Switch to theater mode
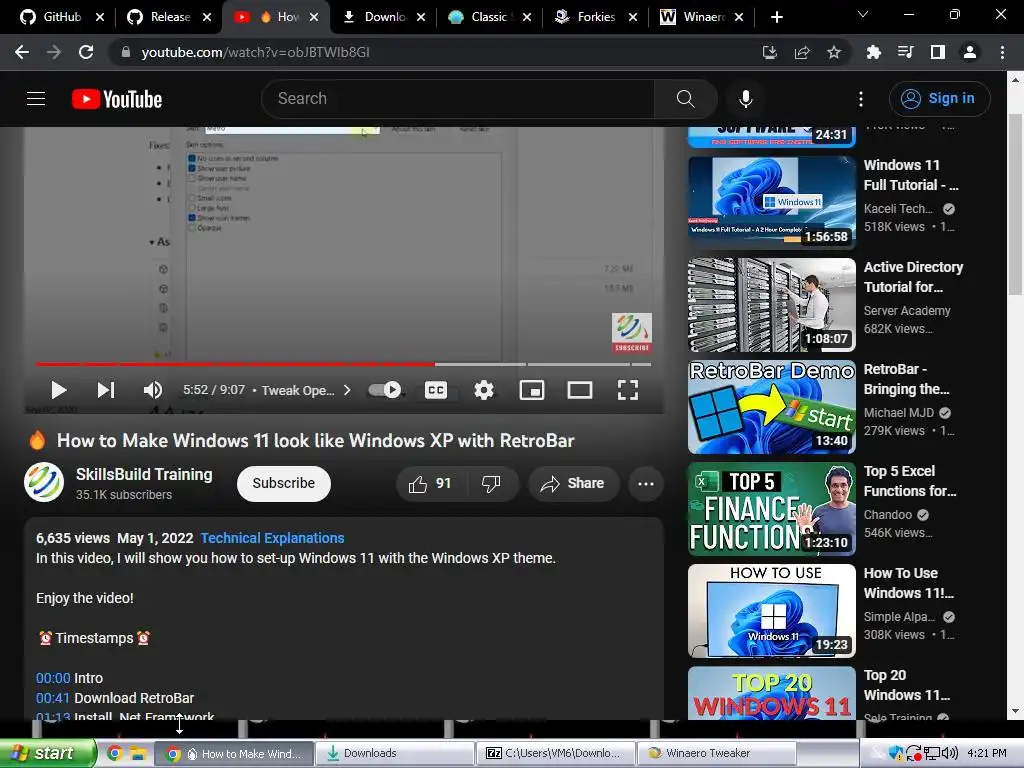The width and height of the screenshot is (1024, 768). tap(579, 390)
